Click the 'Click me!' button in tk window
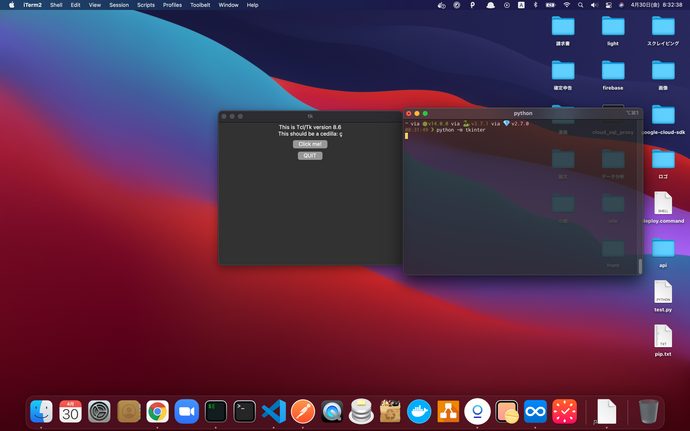690x431 pixels. (x=310, y=144)
